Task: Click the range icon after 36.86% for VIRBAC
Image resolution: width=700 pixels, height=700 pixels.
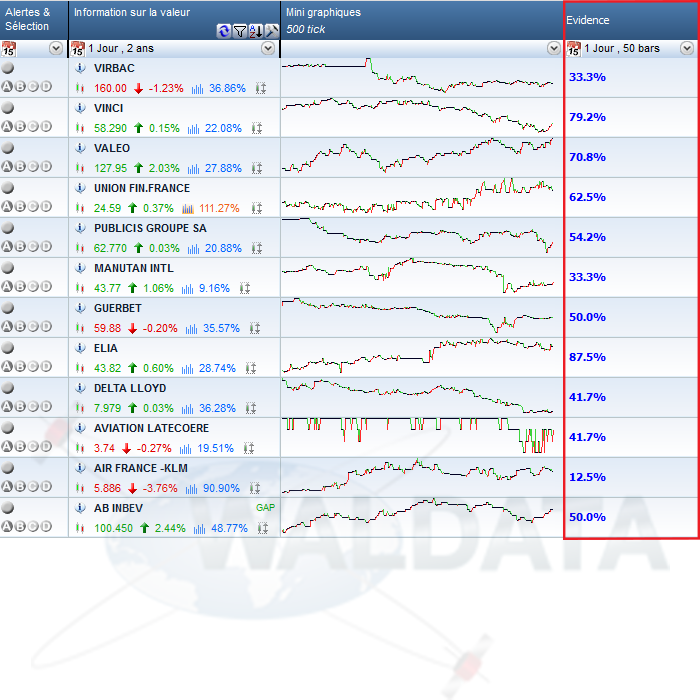Action: pos(261,88)
